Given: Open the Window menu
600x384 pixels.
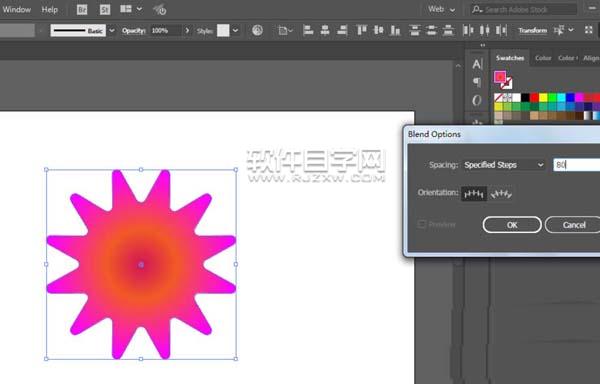Looking at the screenshot, I should [x=16, y=10].
